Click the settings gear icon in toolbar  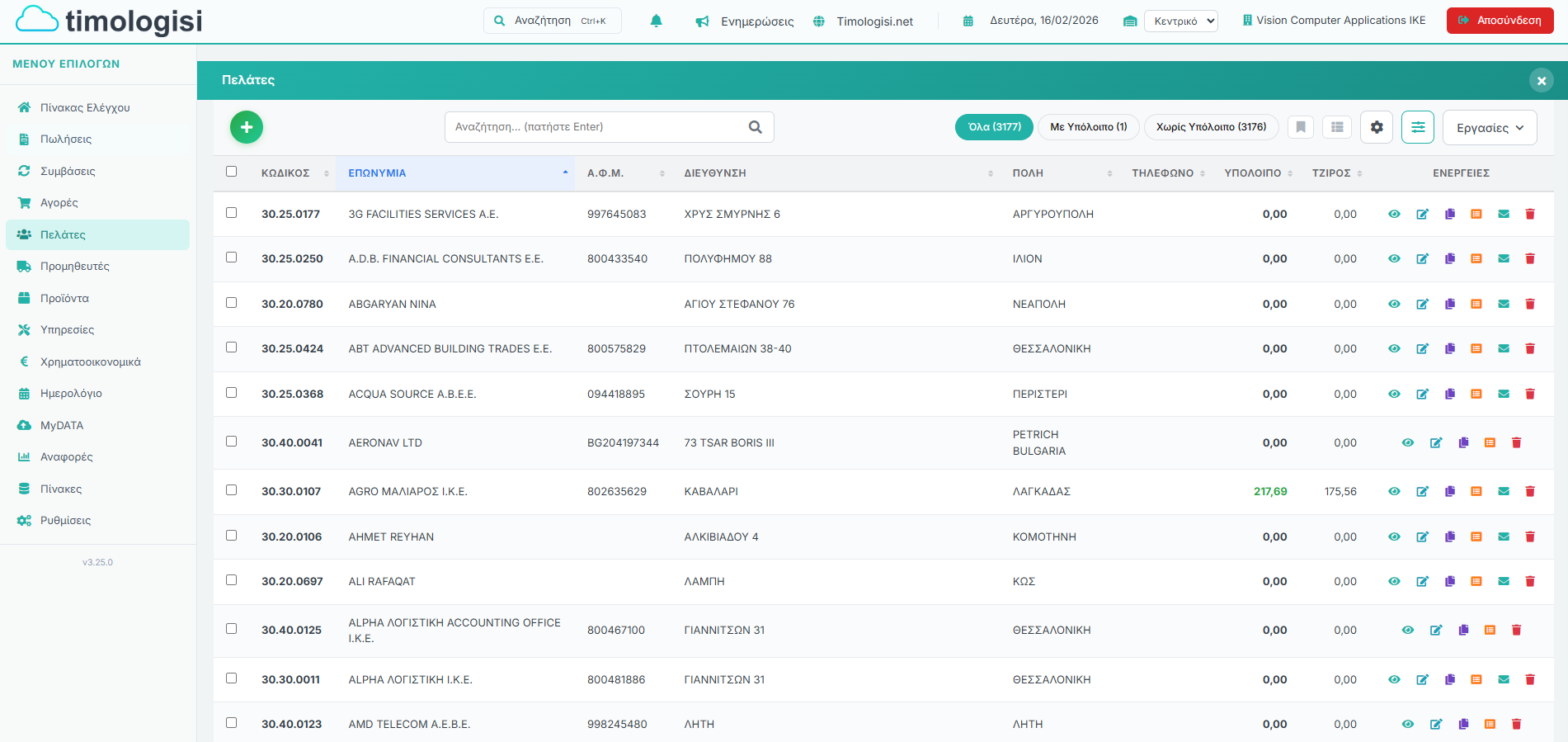(1376, 127)
